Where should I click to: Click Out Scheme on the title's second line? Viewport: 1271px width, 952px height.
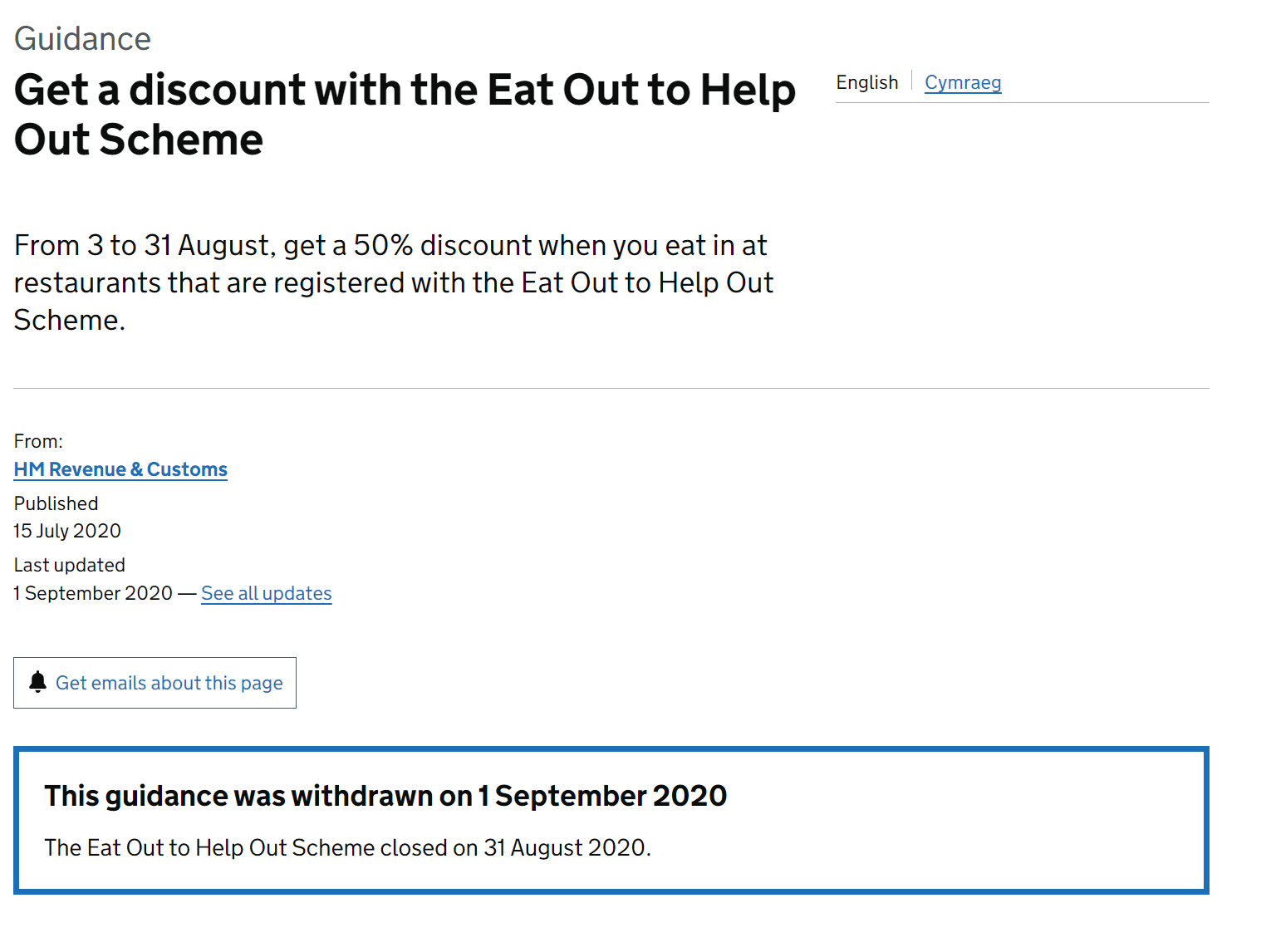pos(139,140)
